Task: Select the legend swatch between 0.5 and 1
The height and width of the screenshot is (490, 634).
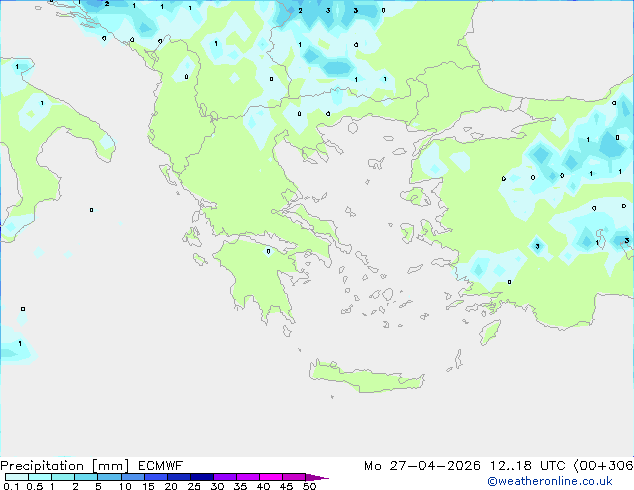Action: pyautogui.click(x=40, y=477)
